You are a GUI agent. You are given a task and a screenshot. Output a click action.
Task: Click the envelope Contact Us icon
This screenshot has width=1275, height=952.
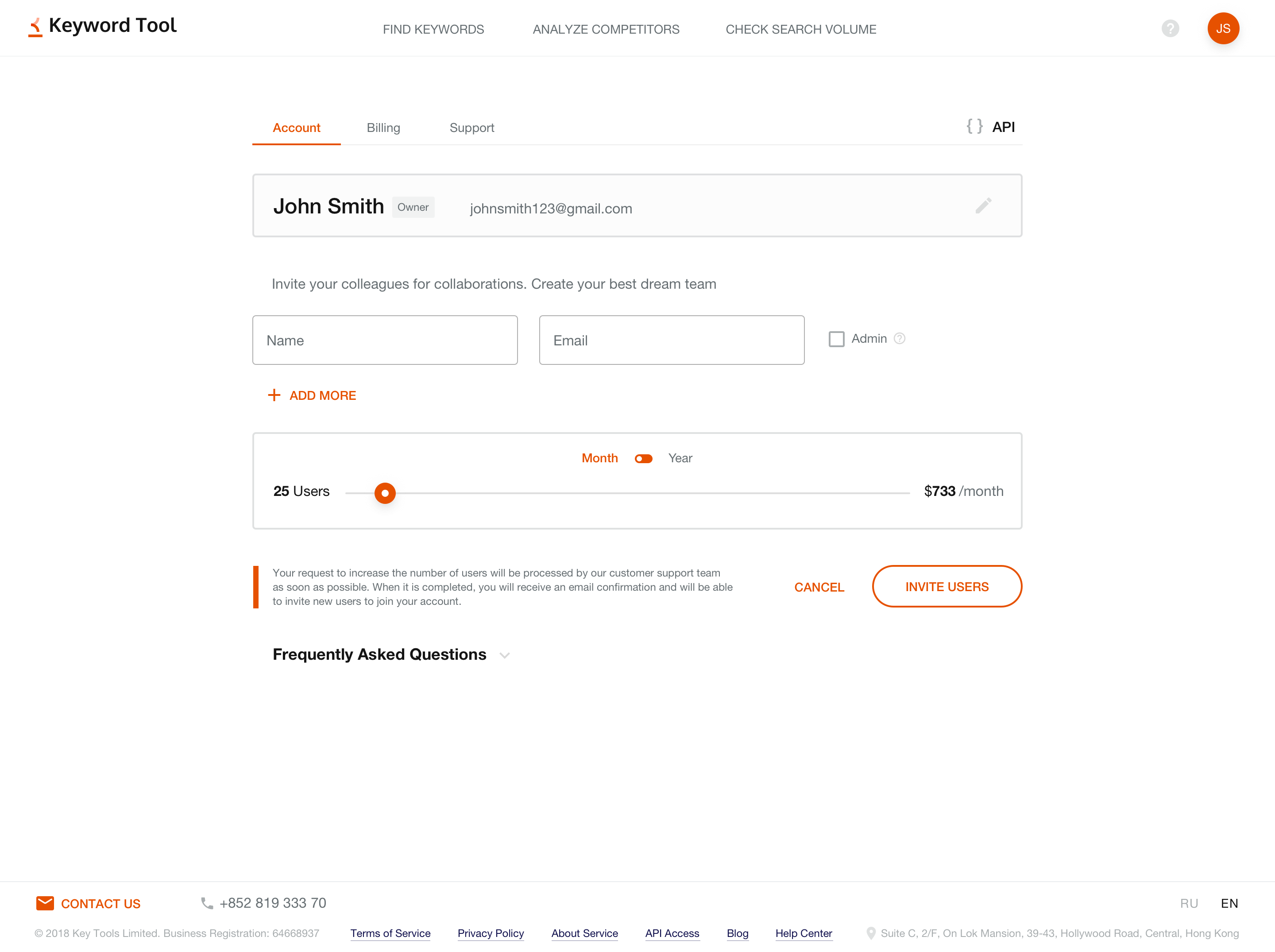(45, 903)
